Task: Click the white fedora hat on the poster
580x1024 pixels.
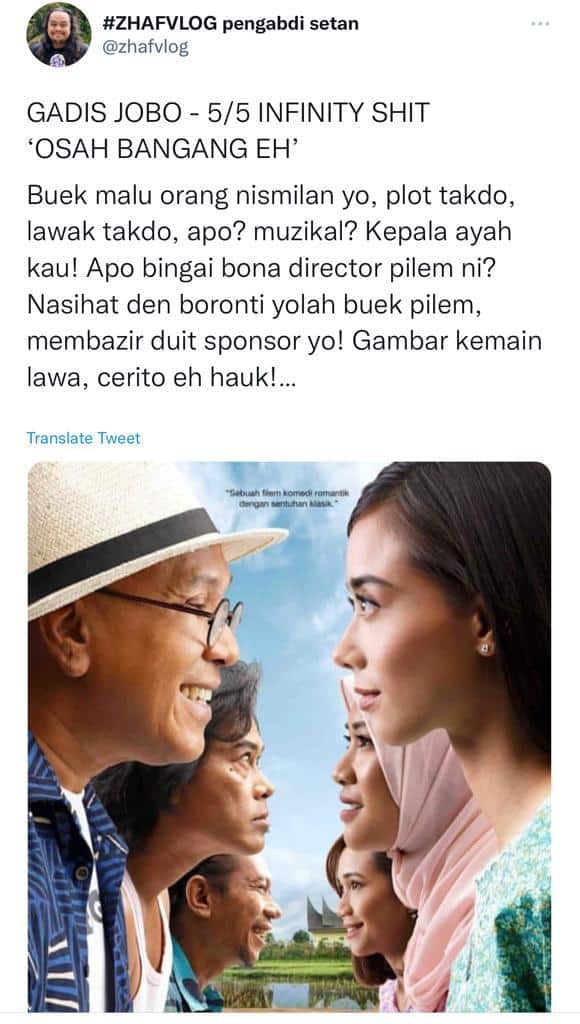Action: tap(140, 536)
